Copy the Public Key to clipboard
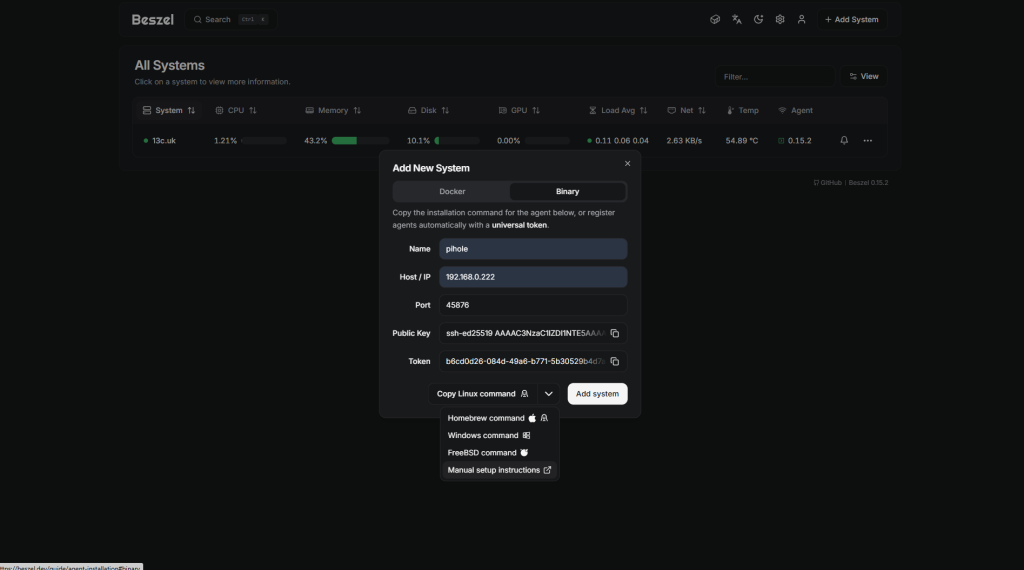Screen dimensions: 1024x570 tap(615, 333)
